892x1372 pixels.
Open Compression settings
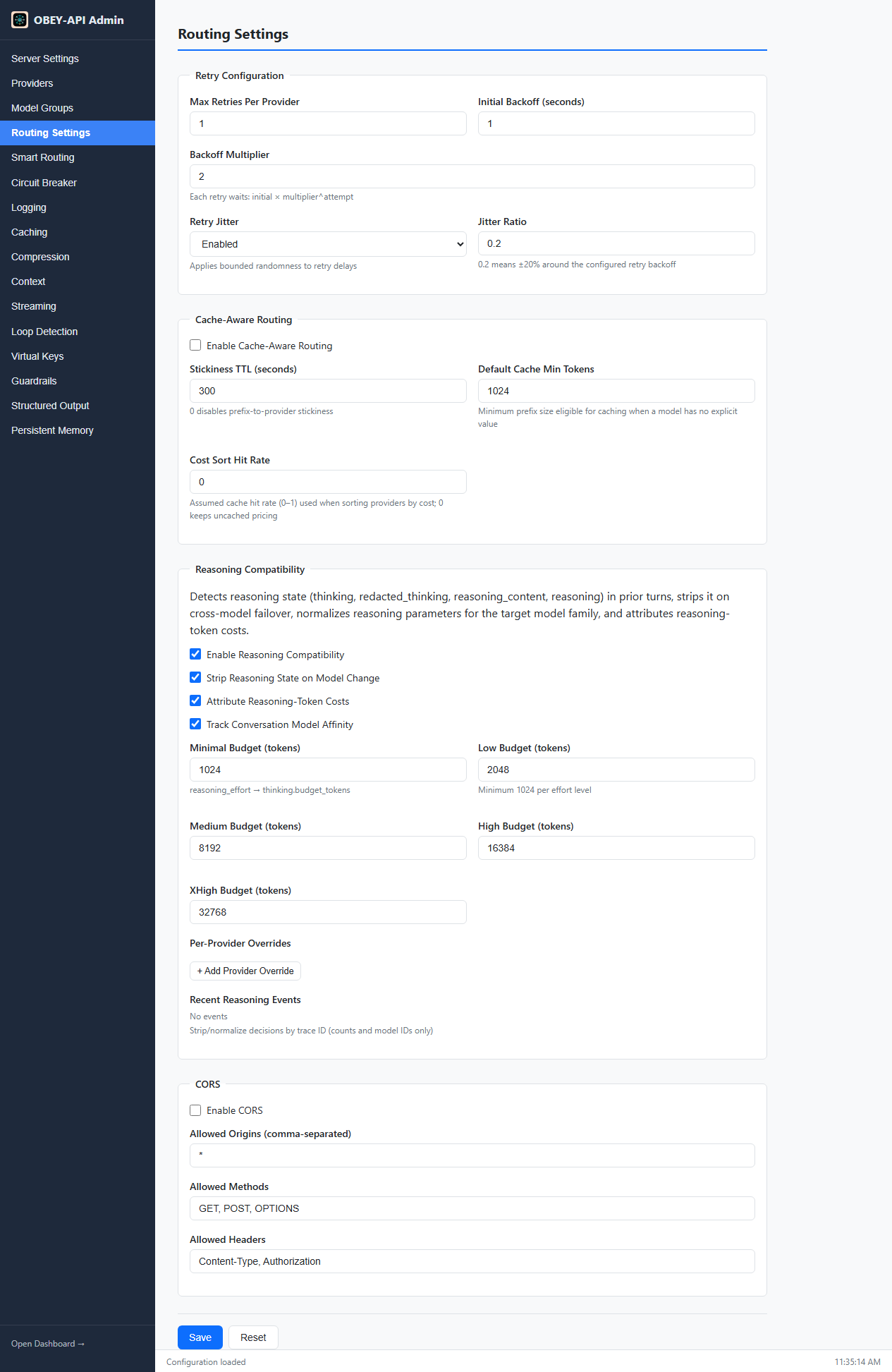(78, 257)
